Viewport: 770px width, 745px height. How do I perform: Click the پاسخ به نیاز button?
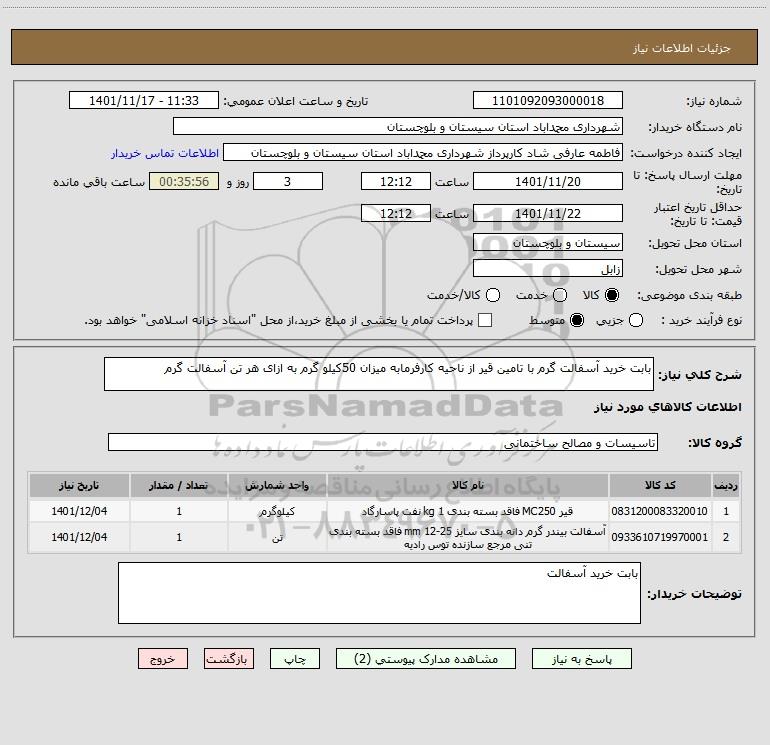(x=581, y=659)
